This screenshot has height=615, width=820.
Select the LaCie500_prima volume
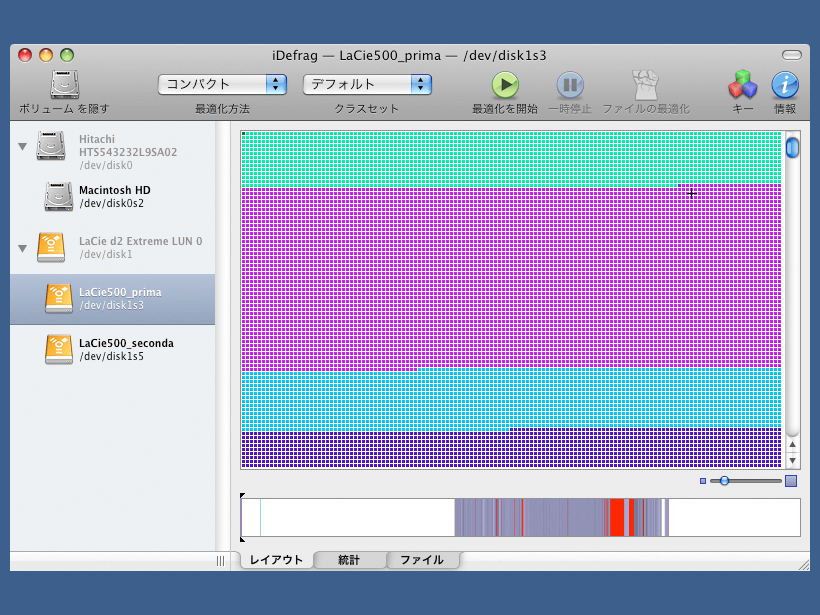(x=112, y=299)
